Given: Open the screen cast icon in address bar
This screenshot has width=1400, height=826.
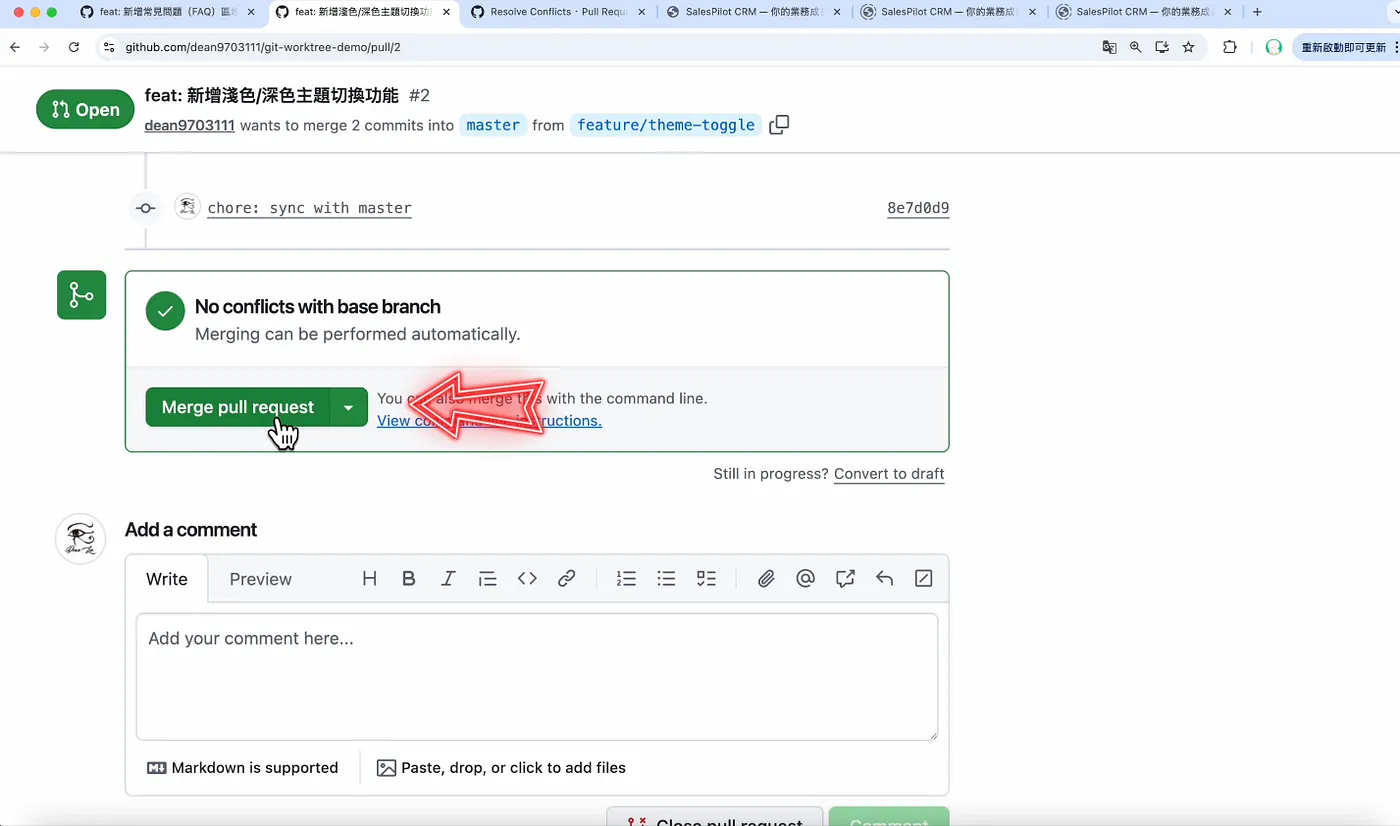Looking at the screenshot, I should 1162,47.
